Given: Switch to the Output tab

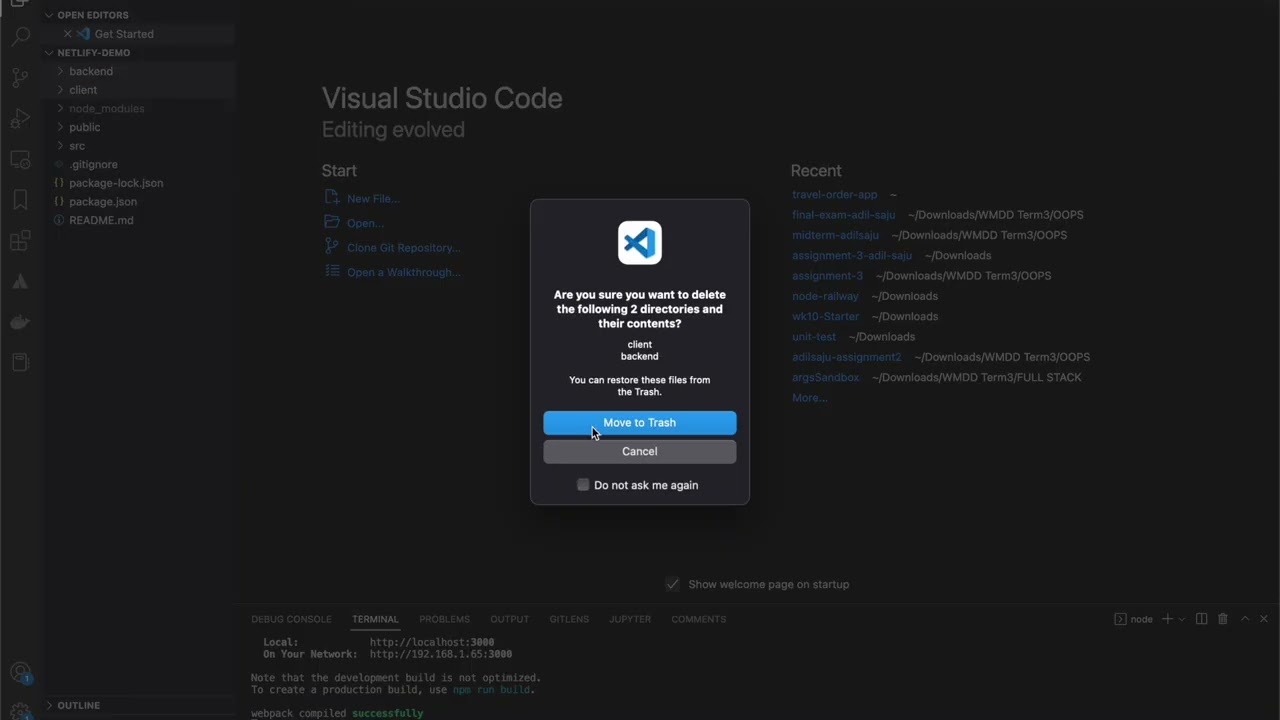Looking at the screenshot, I should (x=509, y=619).
